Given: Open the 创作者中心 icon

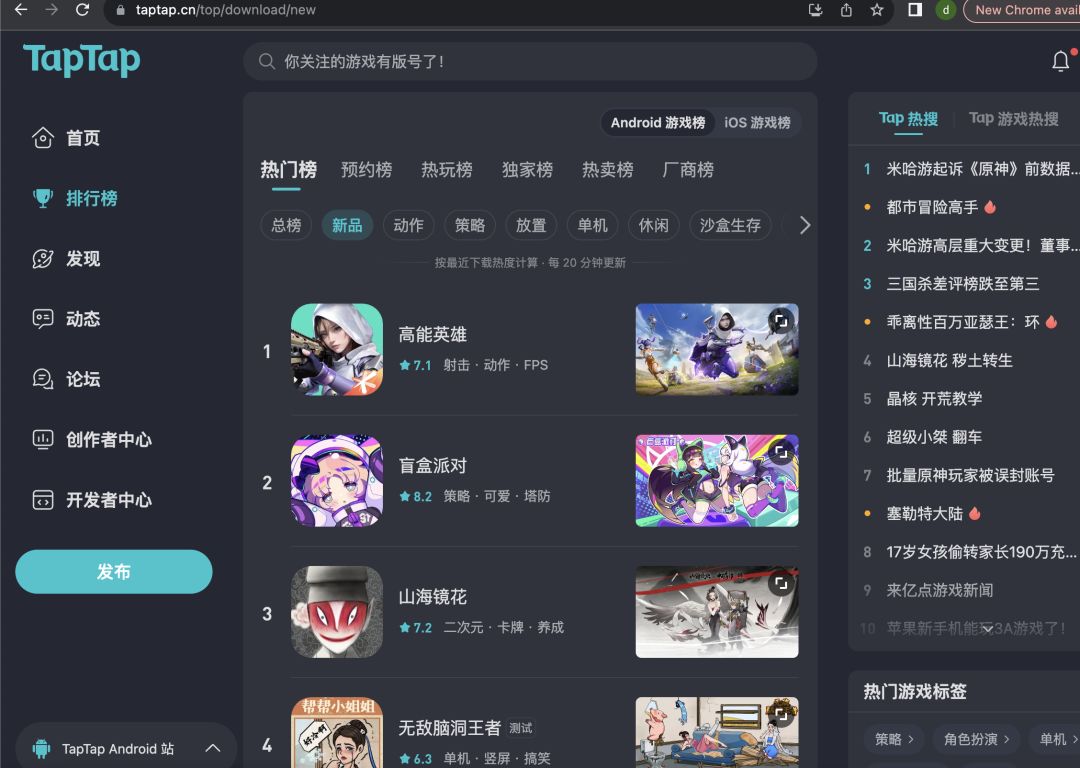Looking at the screenshot, I should [x=43, y=439].
